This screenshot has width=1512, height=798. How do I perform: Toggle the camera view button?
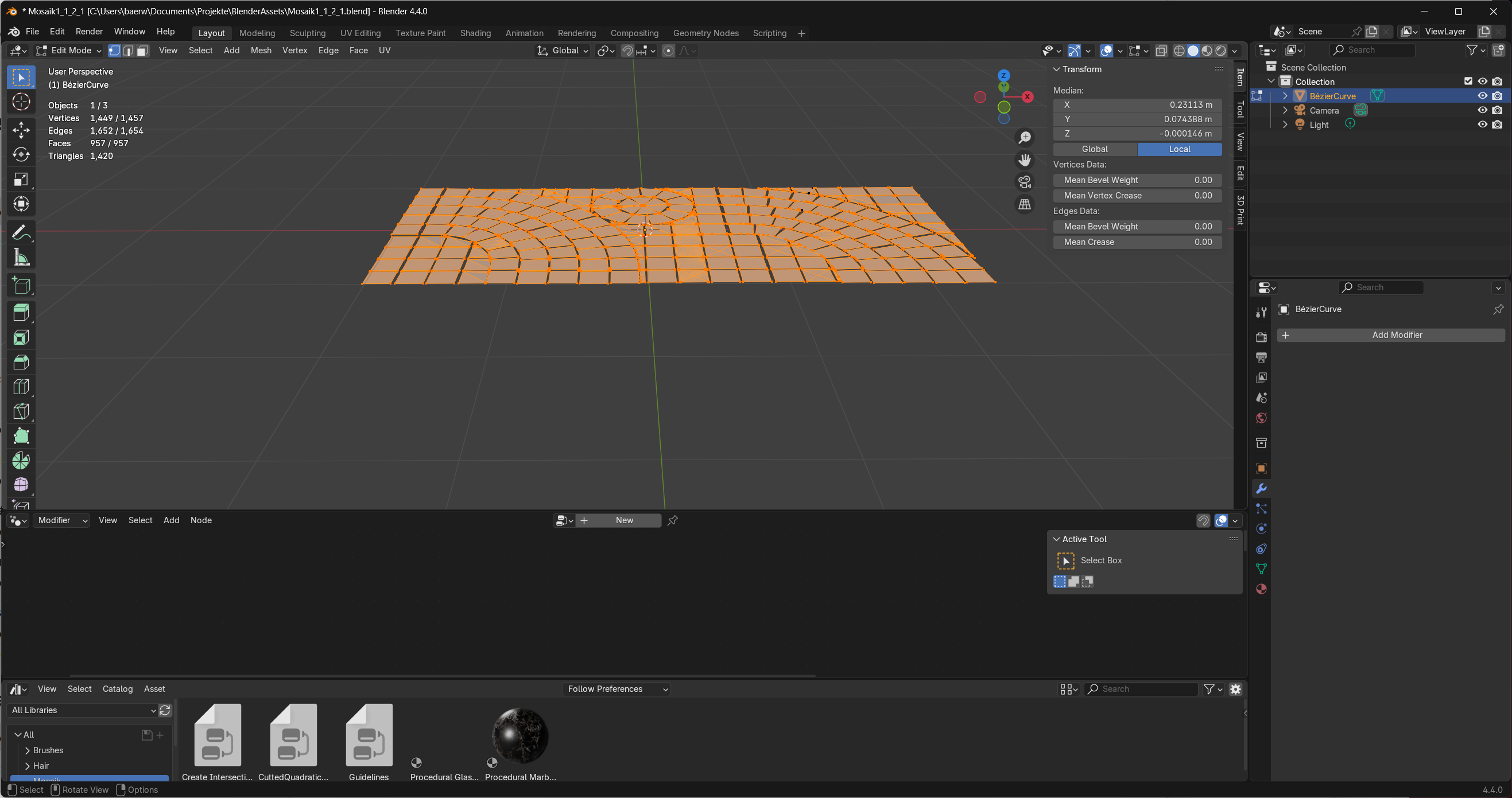[x=1024, y=182]
